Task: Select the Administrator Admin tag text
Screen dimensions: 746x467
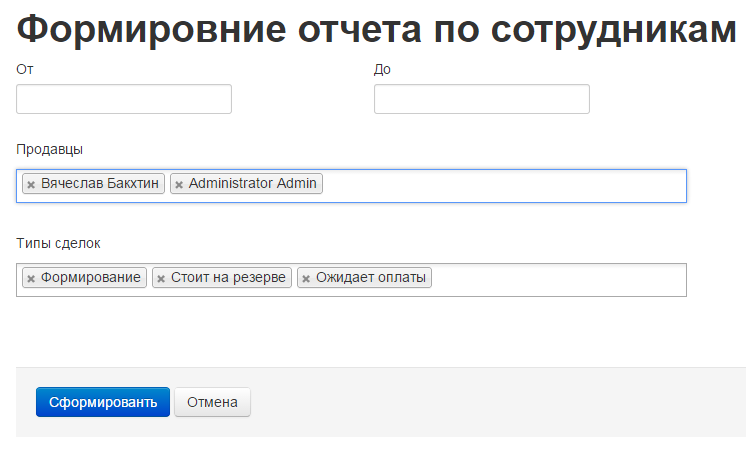Action: (x=252, y=184)
